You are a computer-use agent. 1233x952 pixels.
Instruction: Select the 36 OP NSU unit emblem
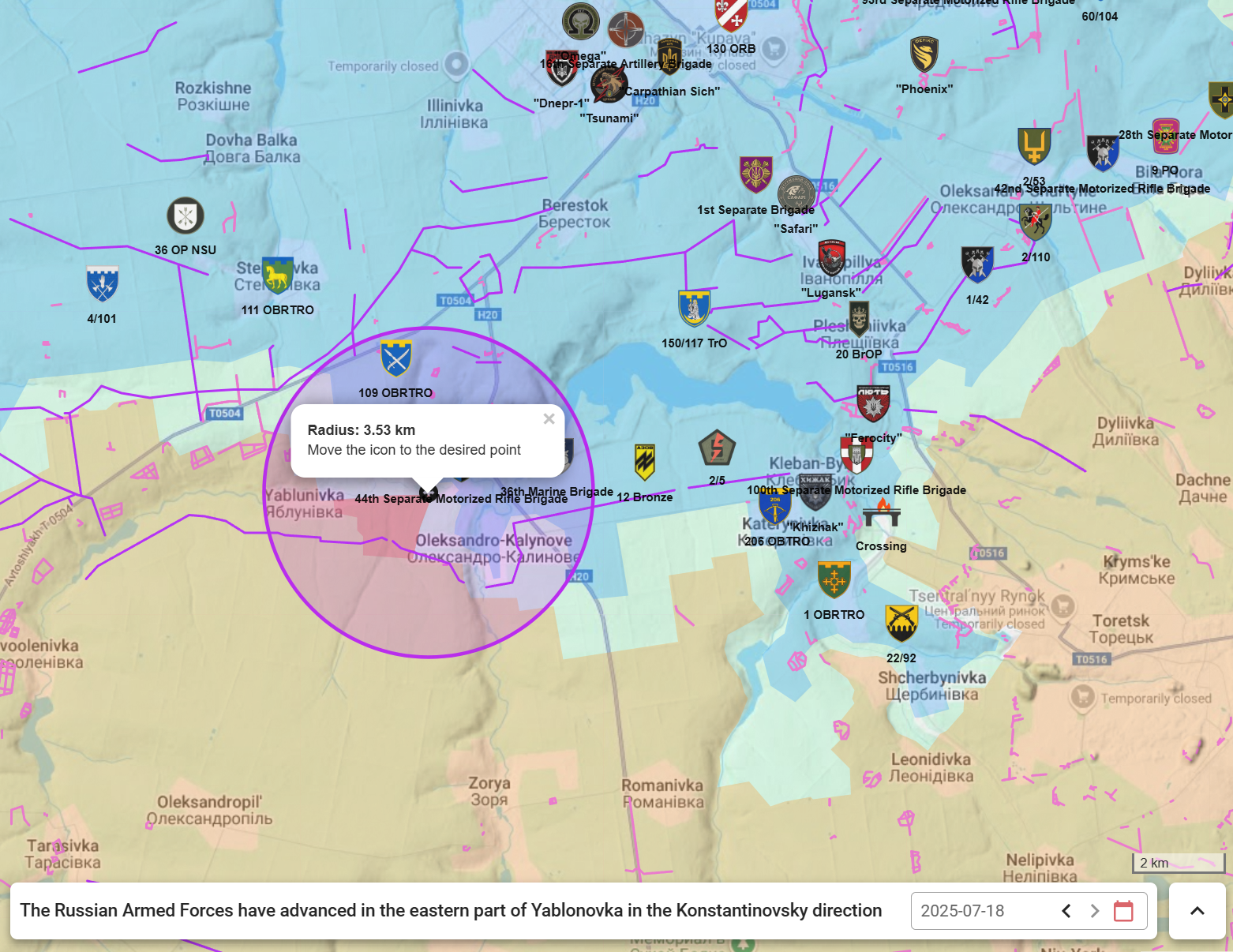point(186,216)
